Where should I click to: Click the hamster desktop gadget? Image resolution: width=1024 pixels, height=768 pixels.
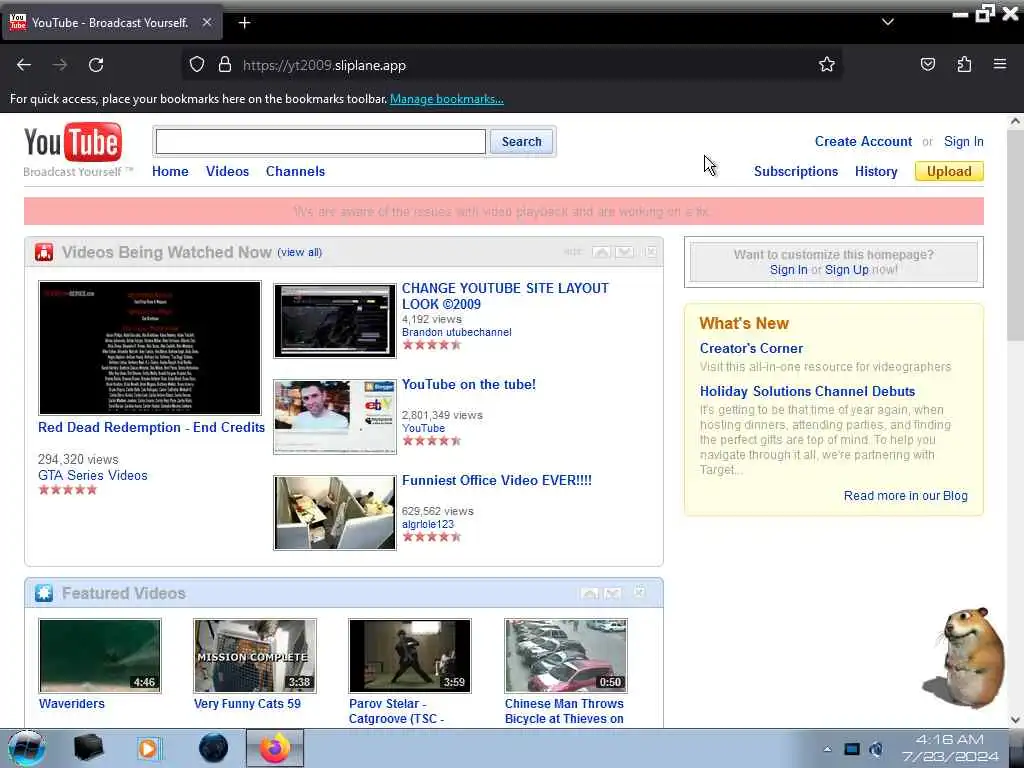[965, 658]
